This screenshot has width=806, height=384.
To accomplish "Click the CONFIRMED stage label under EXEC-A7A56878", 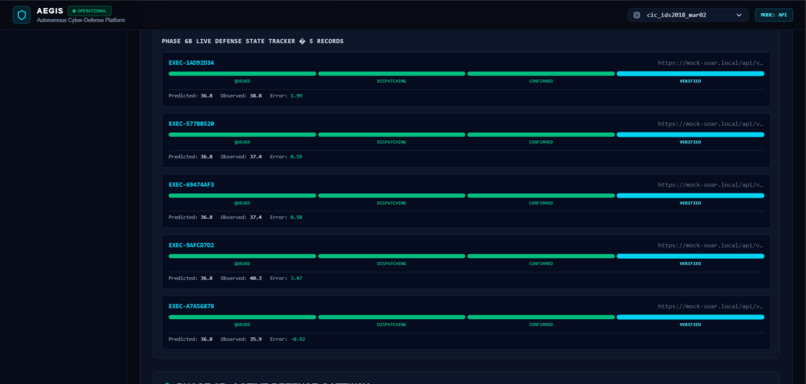I will tap(541, 324).
